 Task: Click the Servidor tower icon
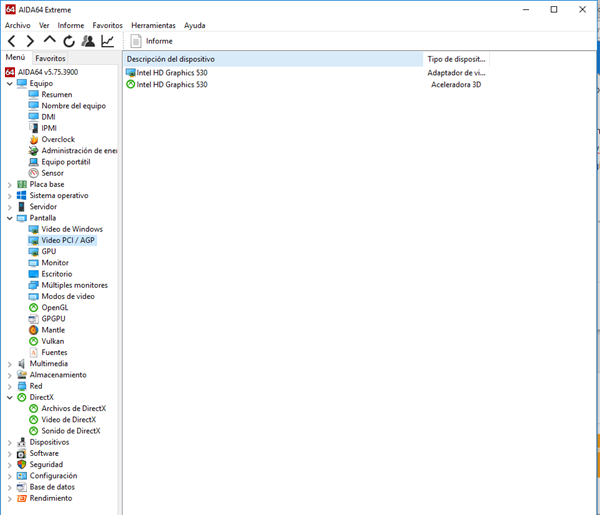(22, 207)
